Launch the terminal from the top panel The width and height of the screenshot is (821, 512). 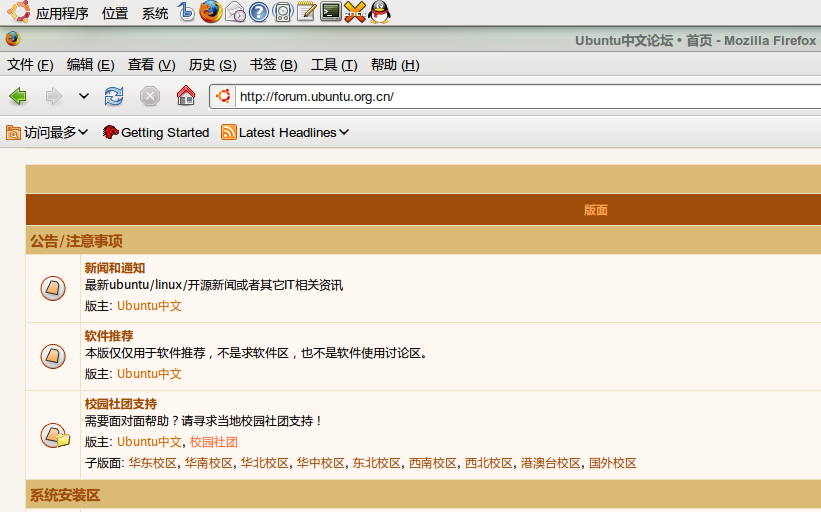(331, 12)
